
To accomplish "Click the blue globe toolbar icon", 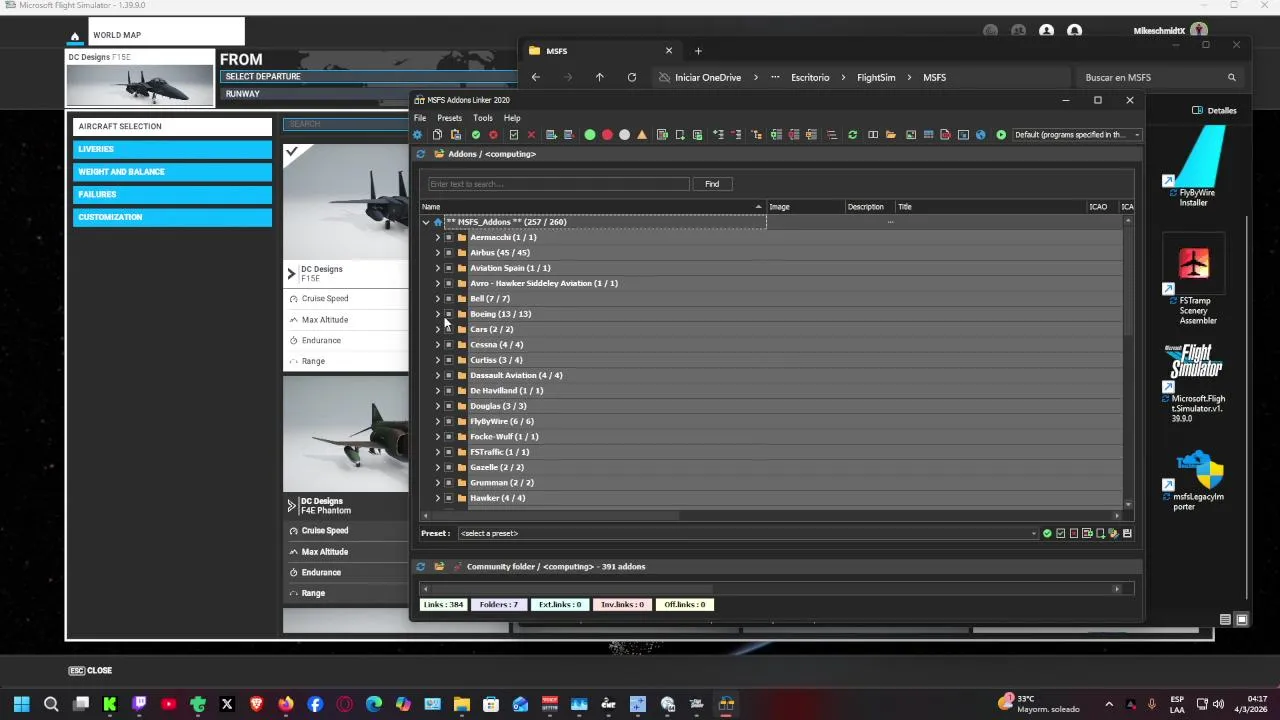I will click(980, 135).
